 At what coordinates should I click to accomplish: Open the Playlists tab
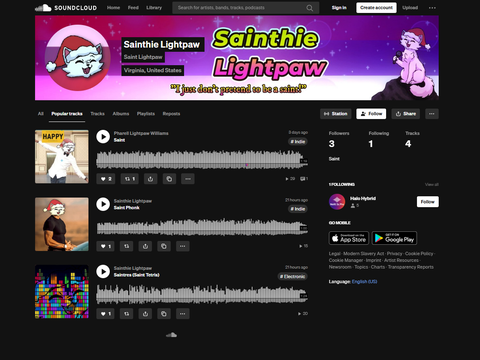[146, 114]
